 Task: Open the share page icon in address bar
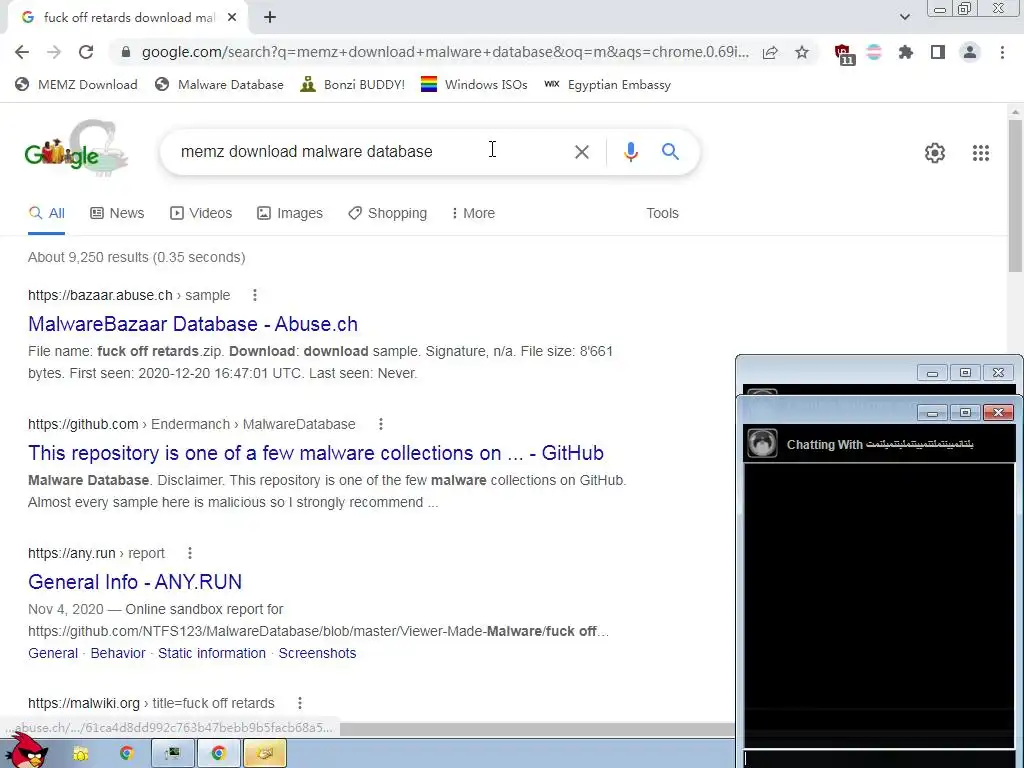770,52
